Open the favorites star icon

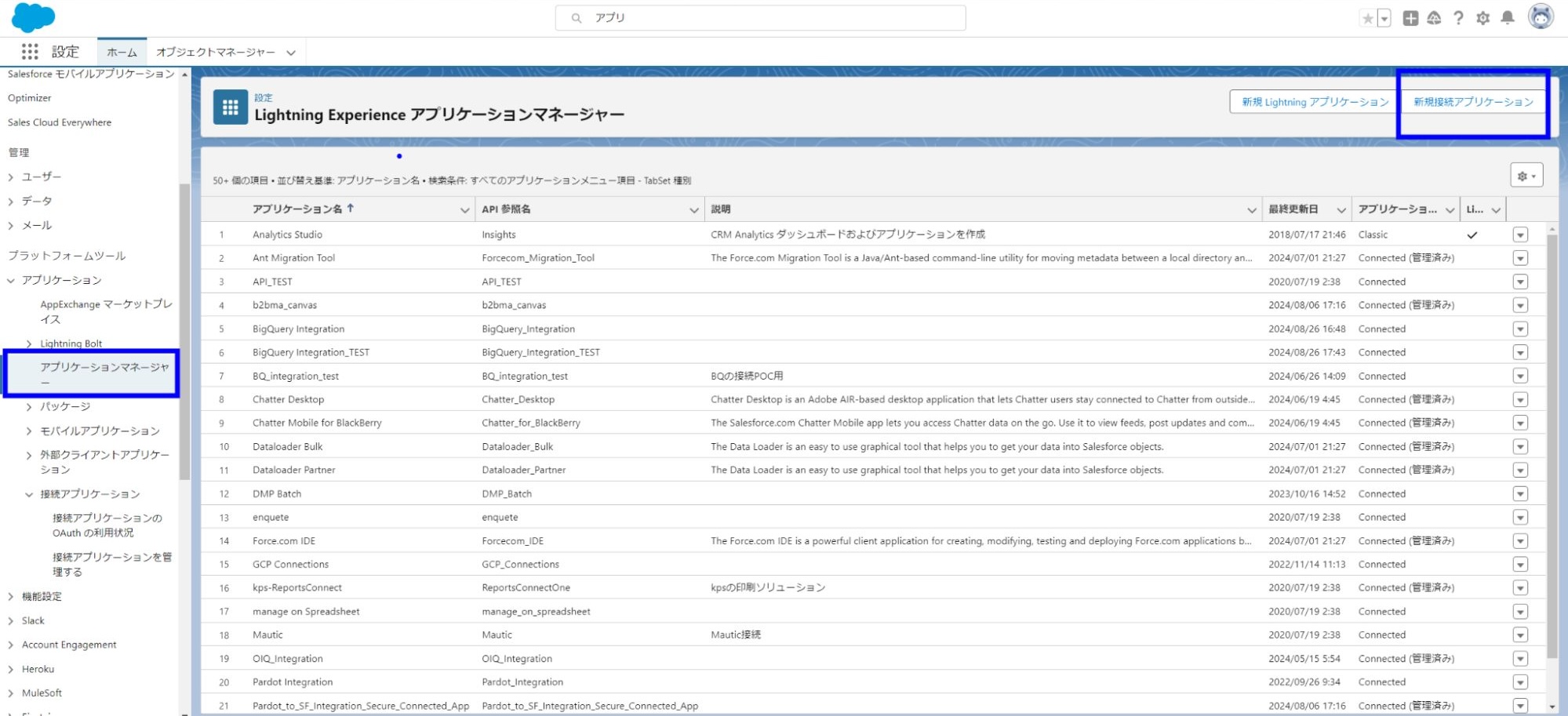[x=1367, y=18]
